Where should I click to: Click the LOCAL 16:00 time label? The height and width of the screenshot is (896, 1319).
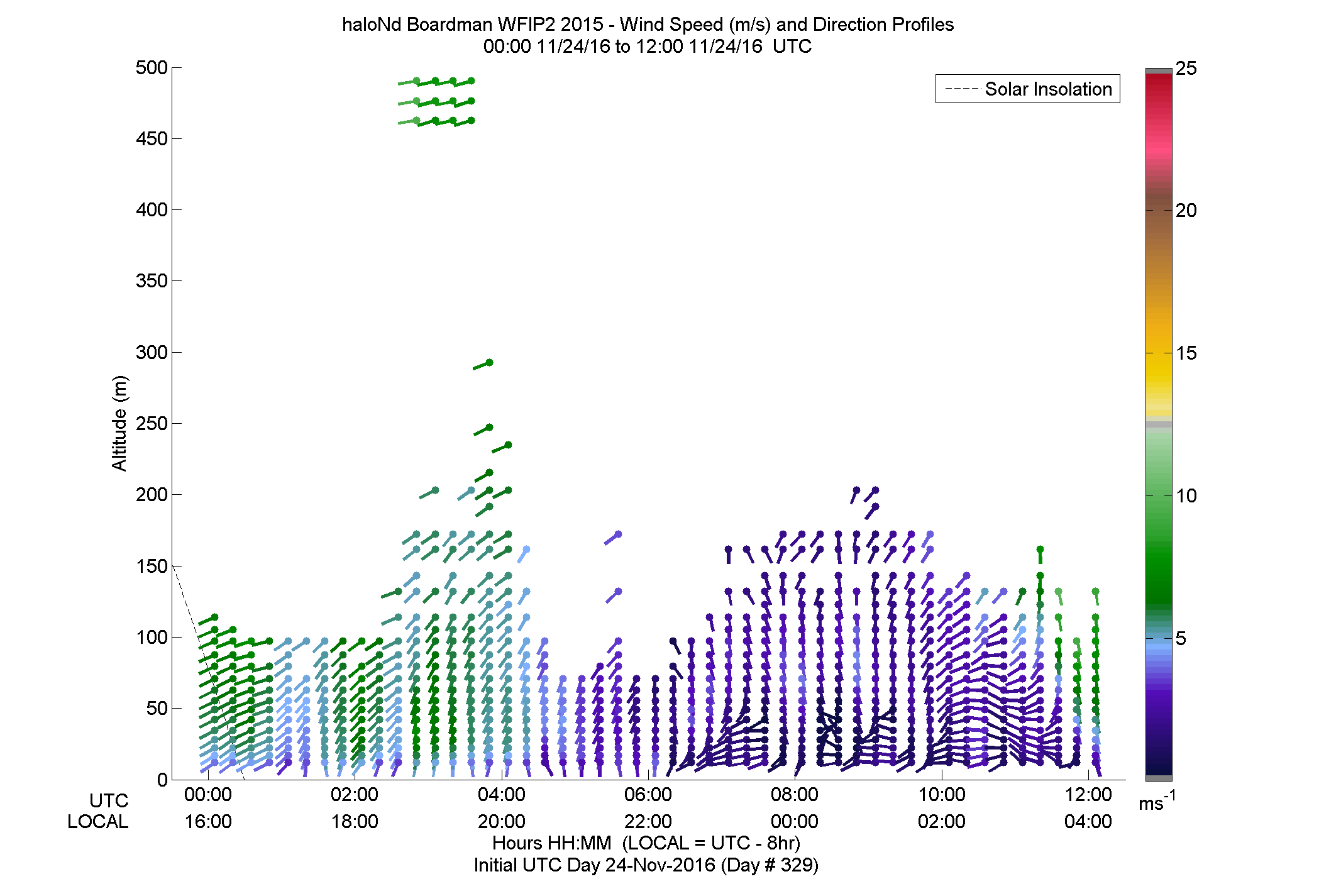pos(208,821)
